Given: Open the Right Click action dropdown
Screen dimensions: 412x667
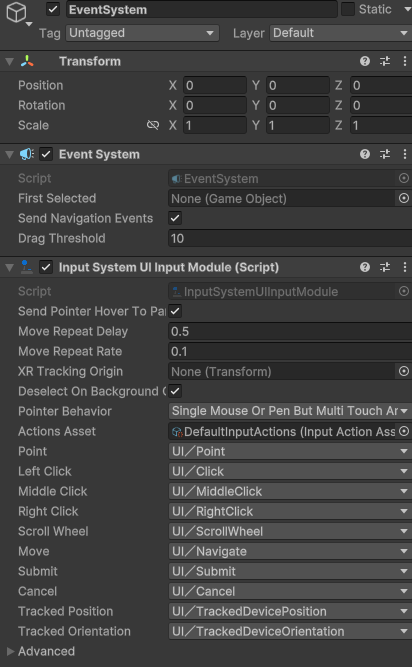Looking at the screenshot, I should click(290, 511).
